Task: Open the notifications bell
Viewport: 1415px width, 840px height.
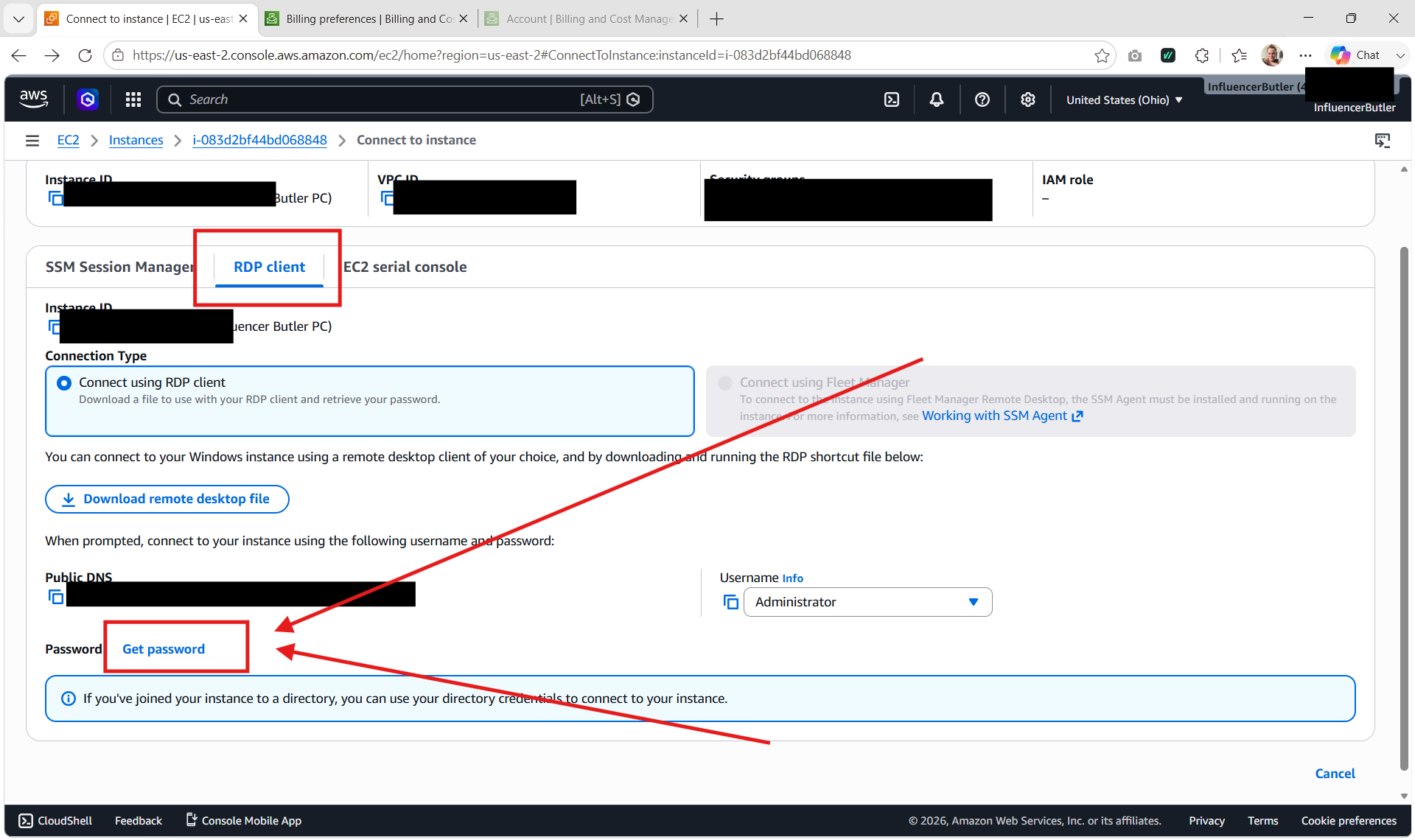Action: [x=937, y=99]
